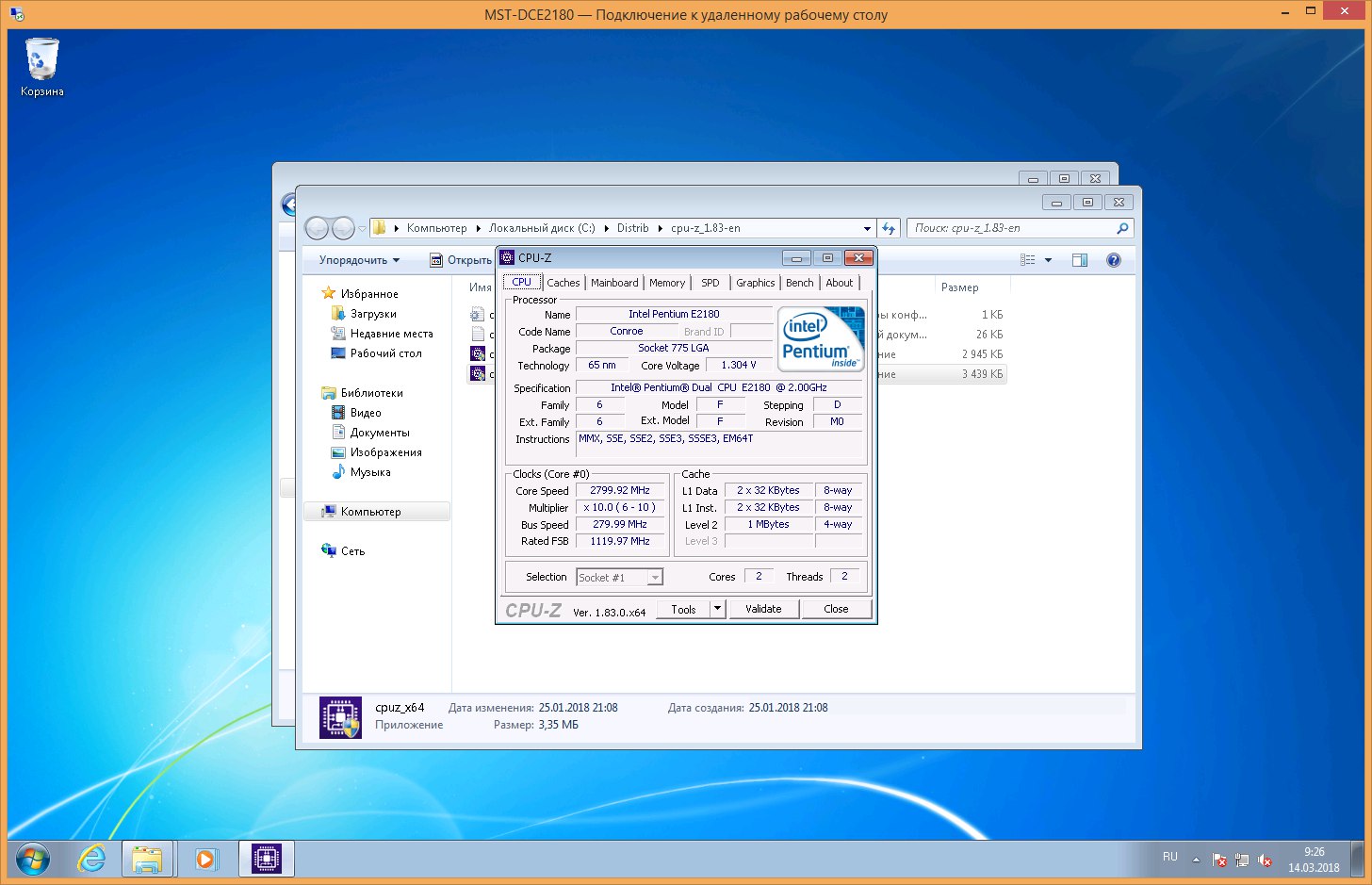Screen dimensions: 1372x885
Task: Click the CPU-Z title bar app icon
Action: point(508,257)
